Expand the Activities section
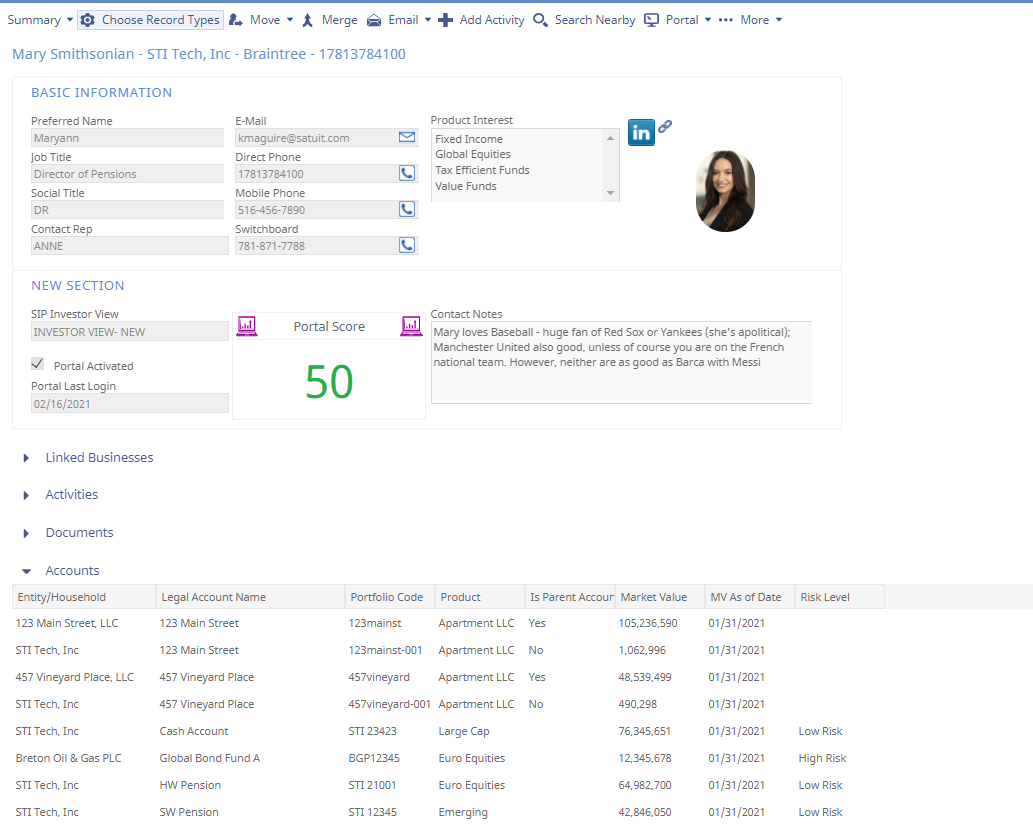Image resolution: width=1033 pixels, height=837 pixels. (x=26, y=496)
